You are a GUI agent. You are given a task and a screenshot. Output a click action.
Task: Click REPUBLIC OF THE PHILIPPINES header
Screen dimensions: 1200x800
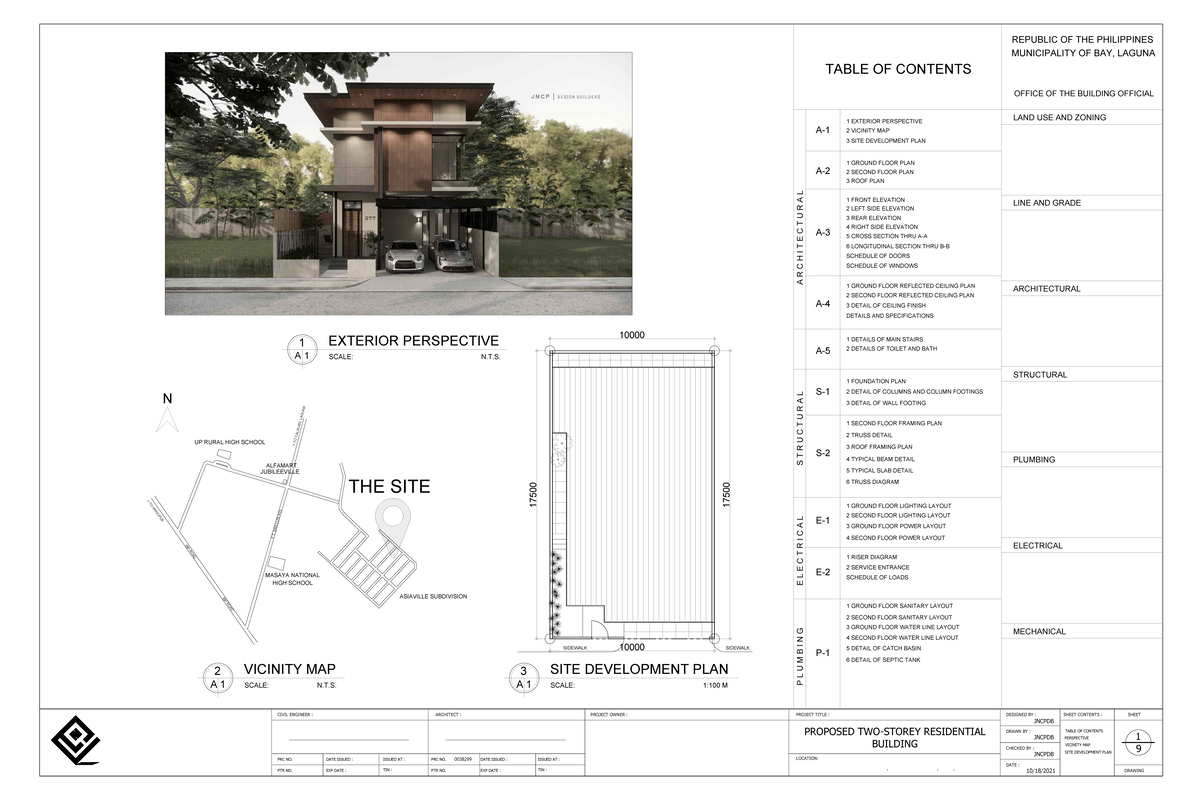point(1083,38)
